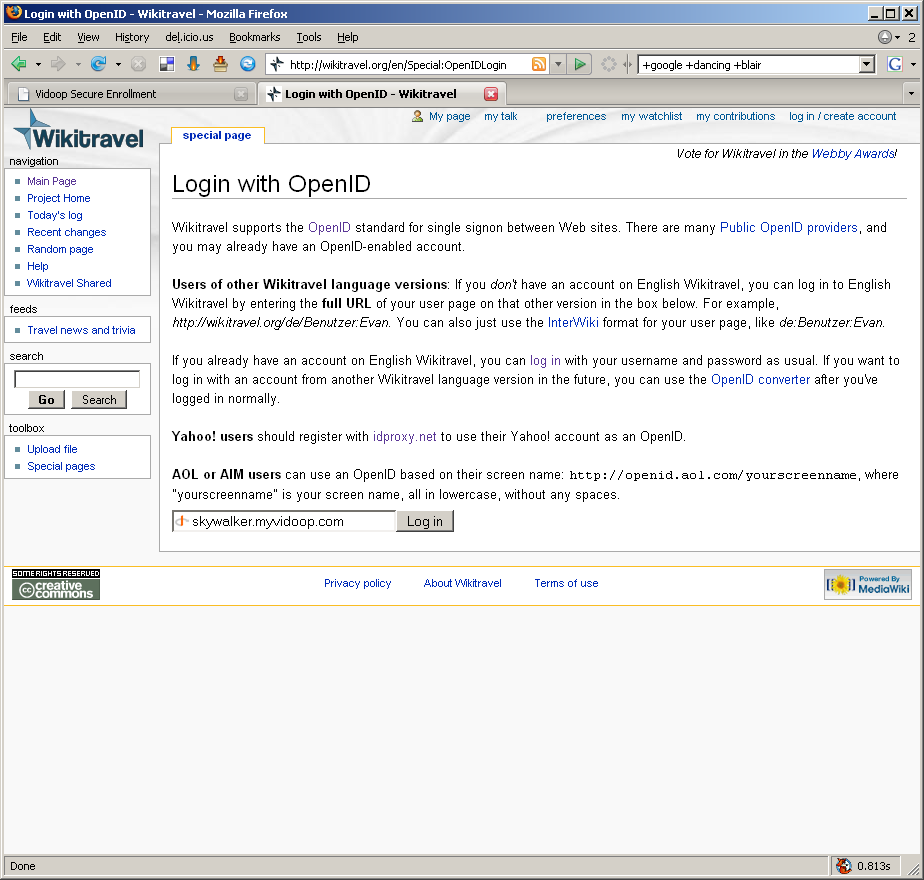Viewport: 924px width, 880px height.
Task: Open my watchlist link
Action: (651, 116)
